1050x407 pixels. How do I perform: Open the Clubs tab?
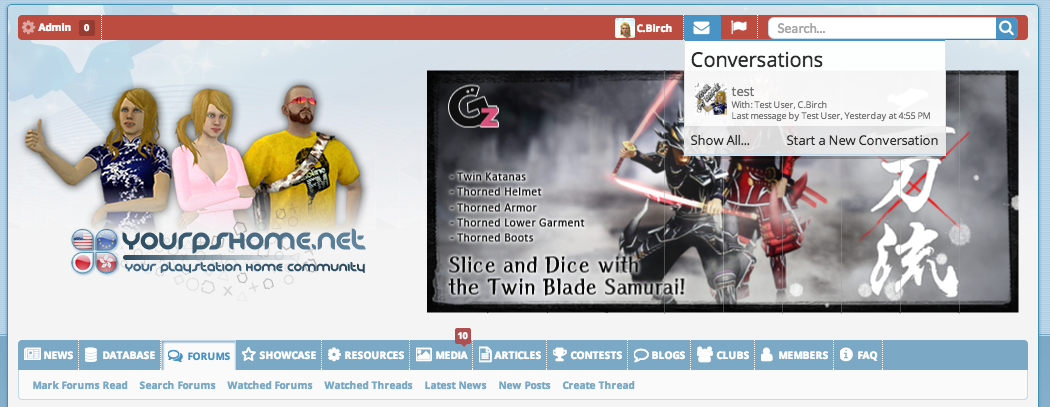[723, 355]
